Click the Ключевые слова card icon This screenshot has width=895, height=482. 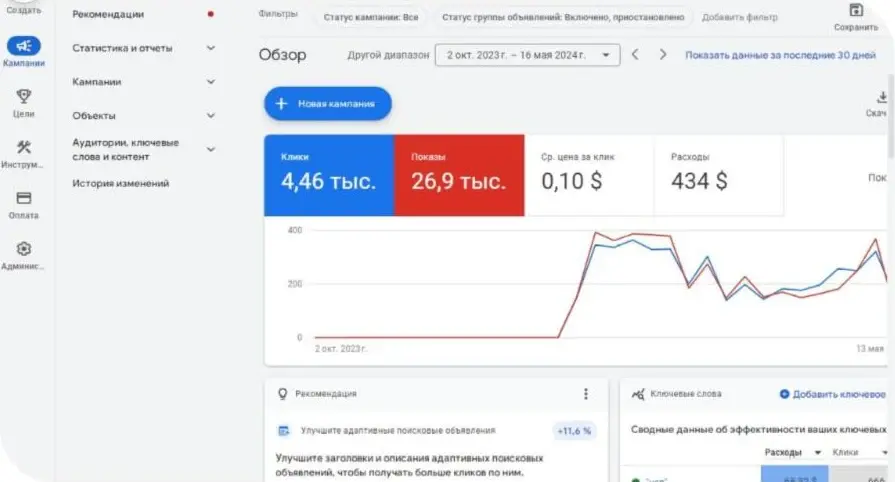[638, 394]
